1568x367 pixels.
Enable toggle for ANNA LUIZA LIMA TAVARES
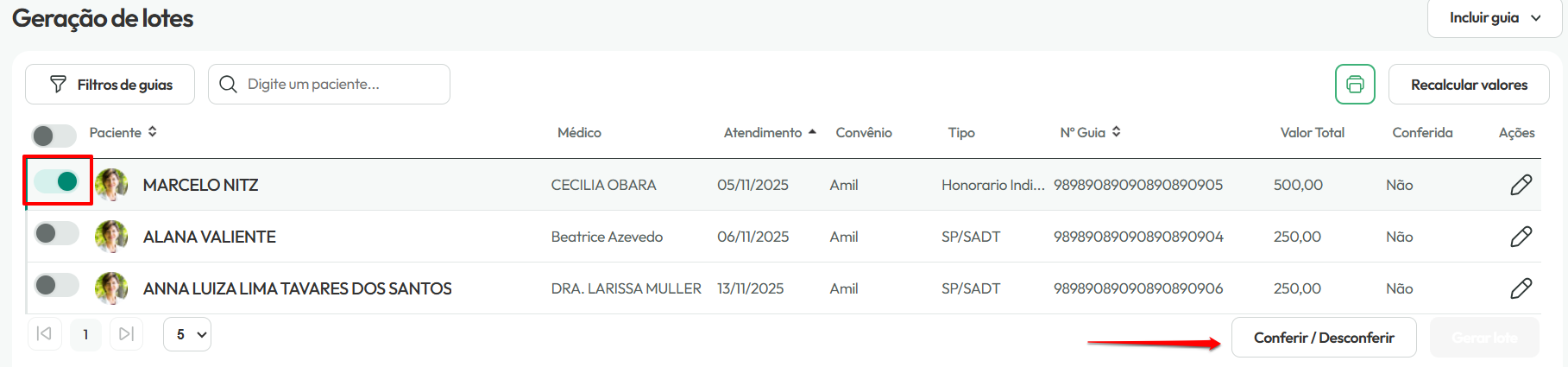click(x=57, y=285)
